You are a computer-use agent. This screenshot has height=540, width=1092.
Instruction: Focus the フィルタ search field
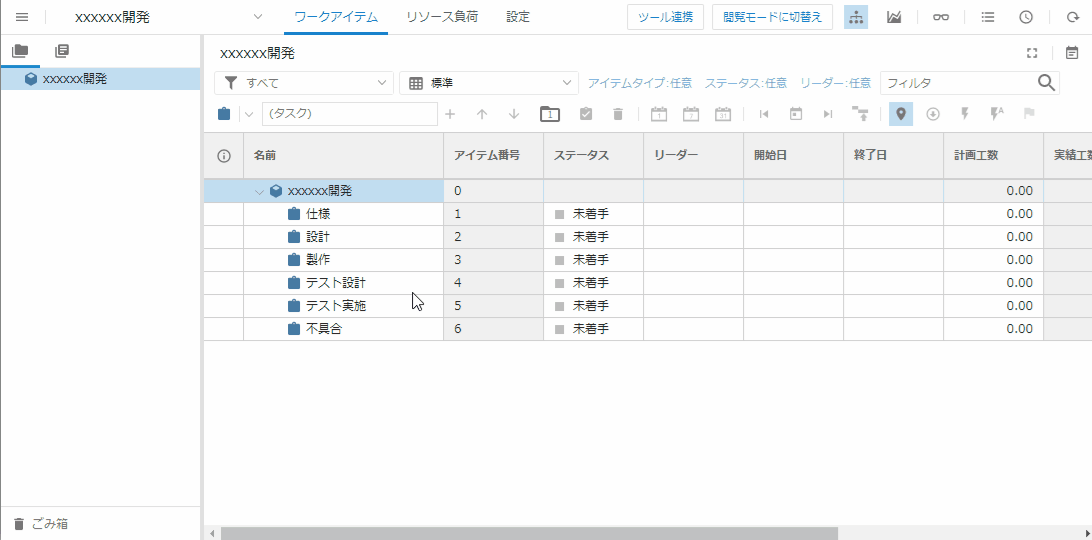(958, 83)
